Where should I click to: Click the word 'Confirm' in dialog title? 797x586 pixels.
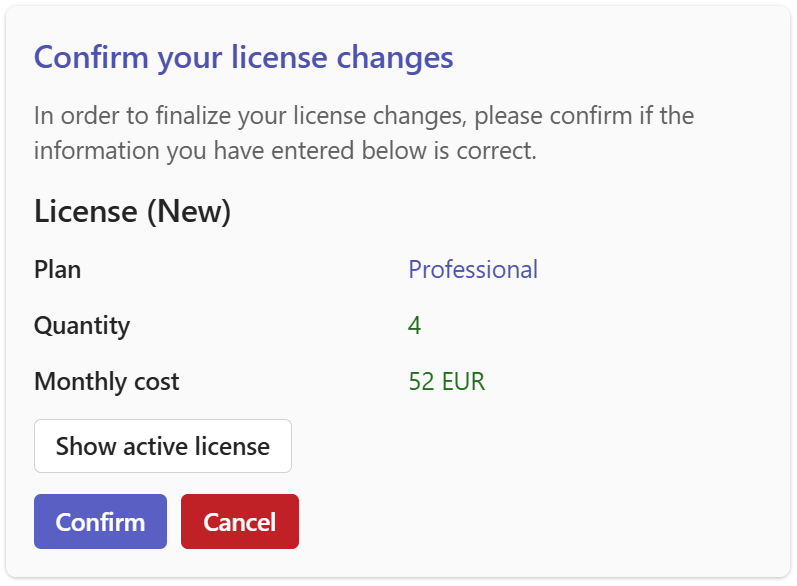click(92, 57)
